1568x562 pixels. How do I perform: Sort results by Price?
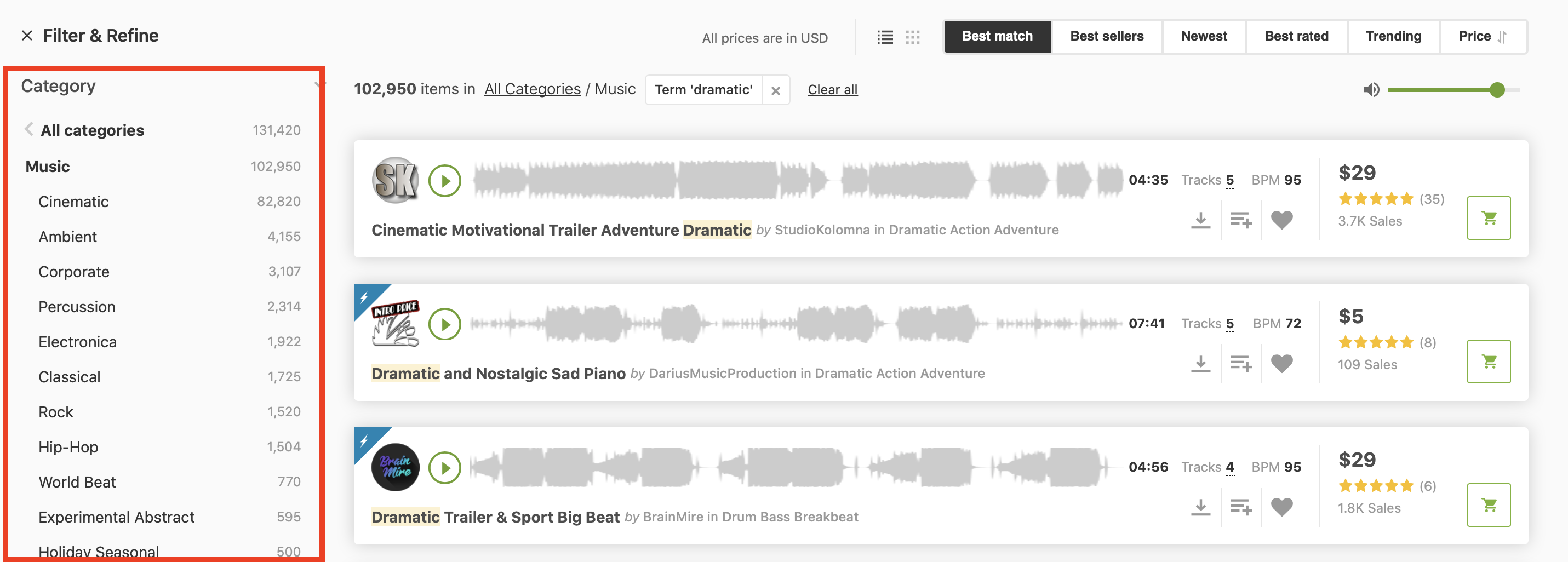1482,37
